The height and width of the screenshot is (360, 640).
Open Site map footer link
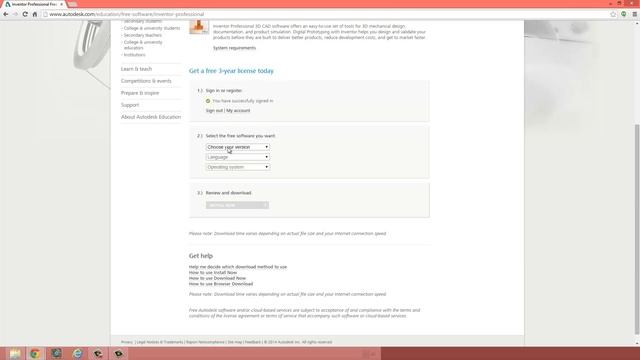tap(235, 342)
